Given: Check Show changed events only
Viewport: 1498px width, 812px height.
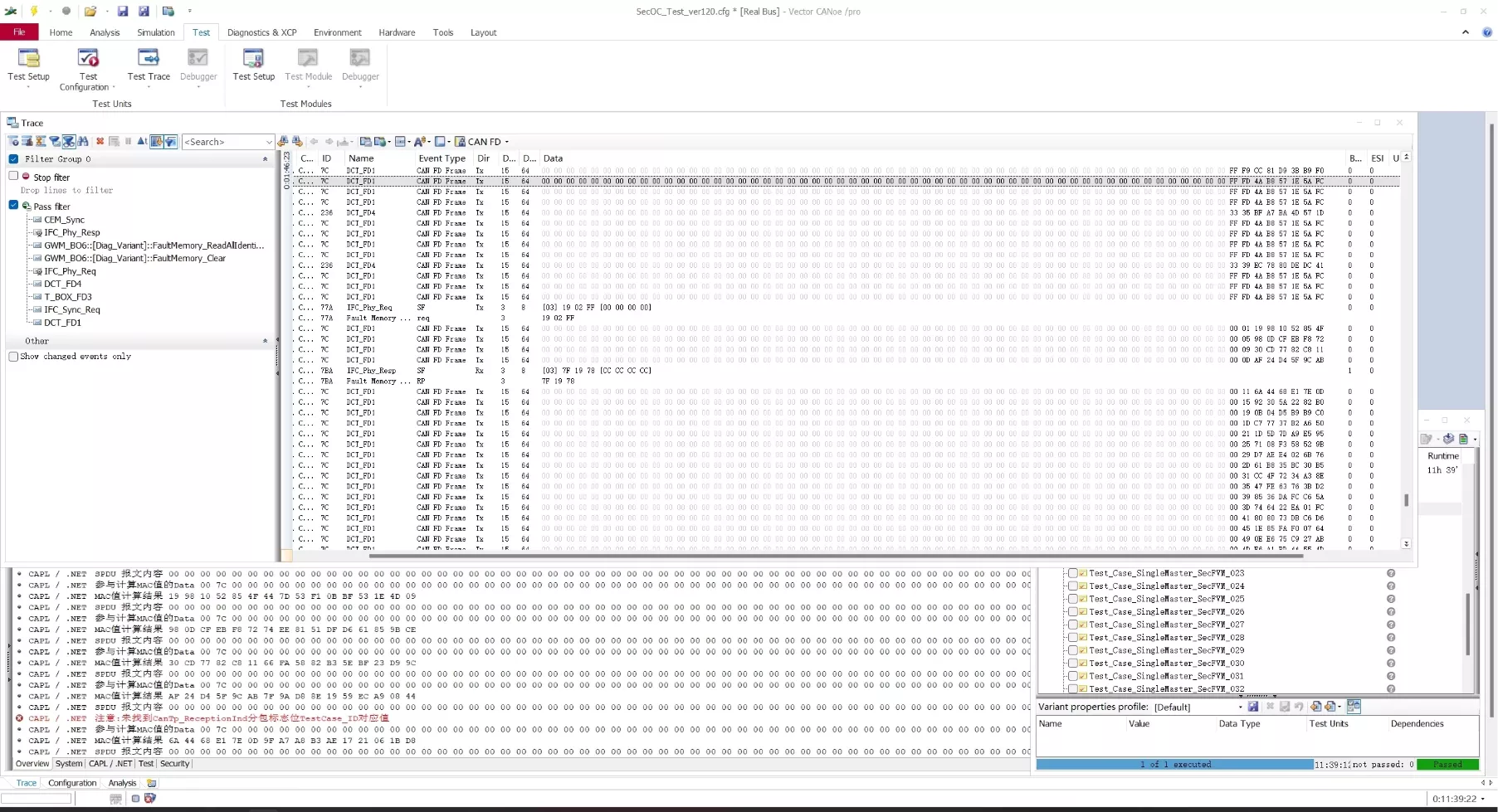Looking at the screenshot, I should point(13,357).
